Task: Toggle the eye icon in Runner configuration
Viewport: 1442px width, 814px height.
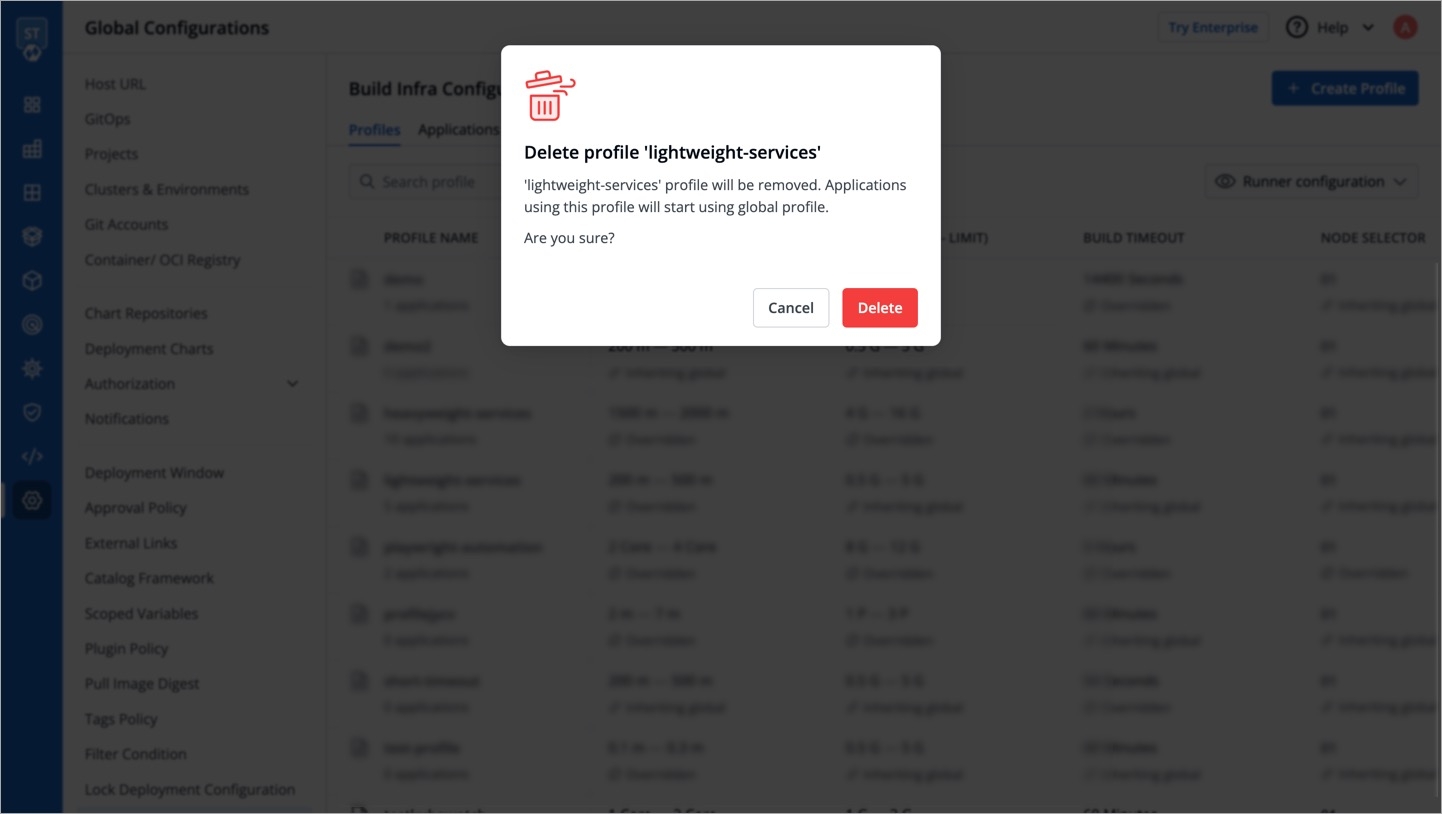Action: [1224, 181]
